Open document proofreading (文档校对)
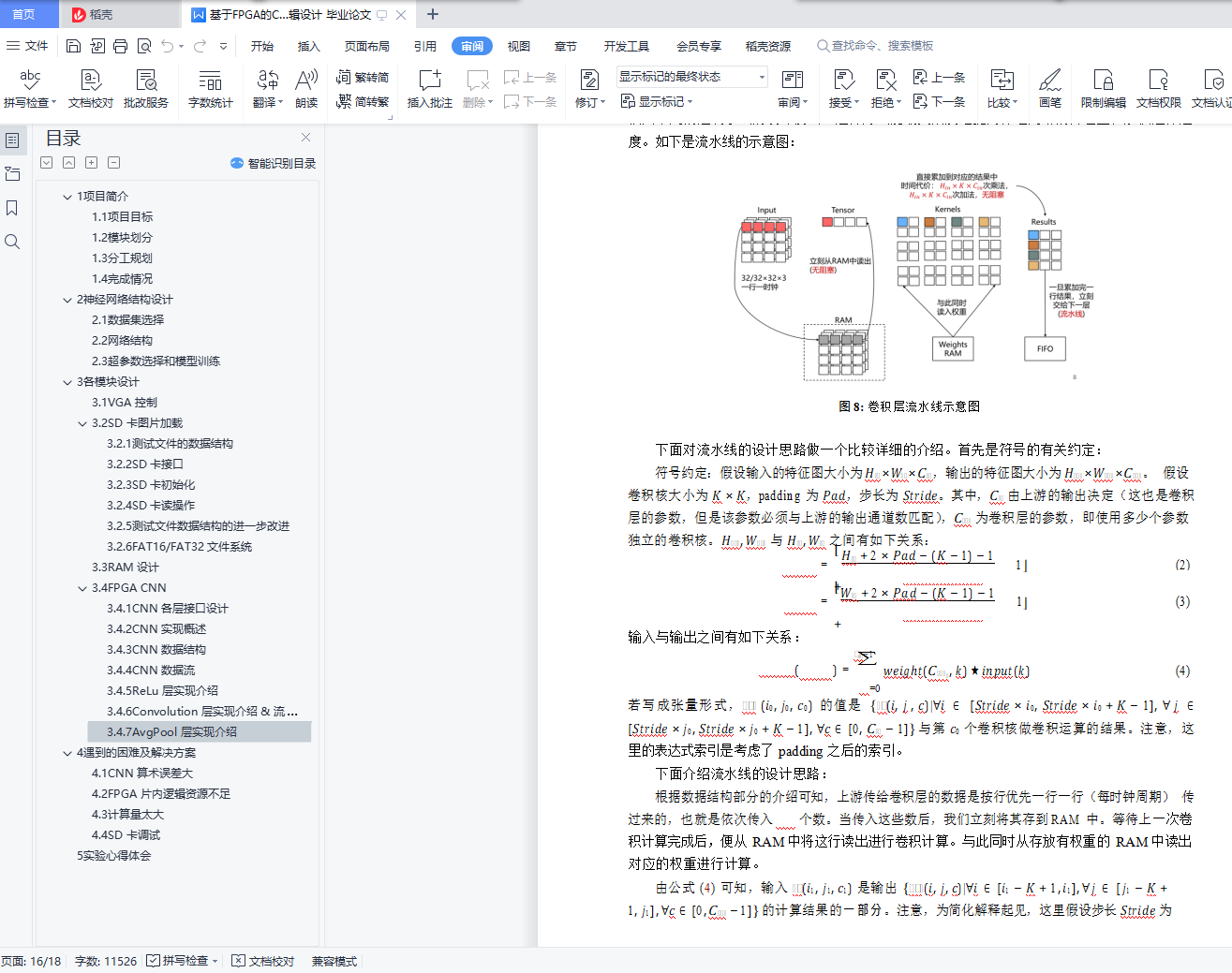1232x973 pixels. pos(91,89)
